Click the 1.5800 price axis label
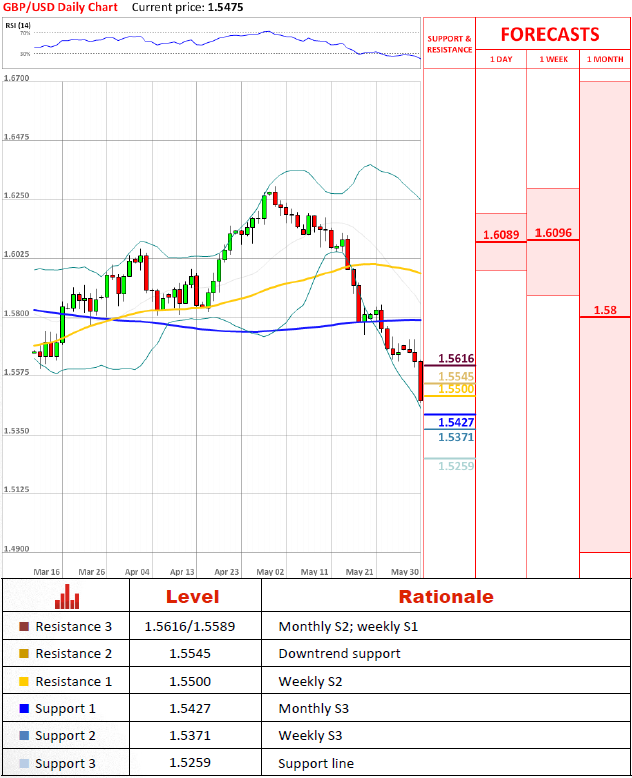The width and height of the screenshot is (632, 778). [16, 313]
